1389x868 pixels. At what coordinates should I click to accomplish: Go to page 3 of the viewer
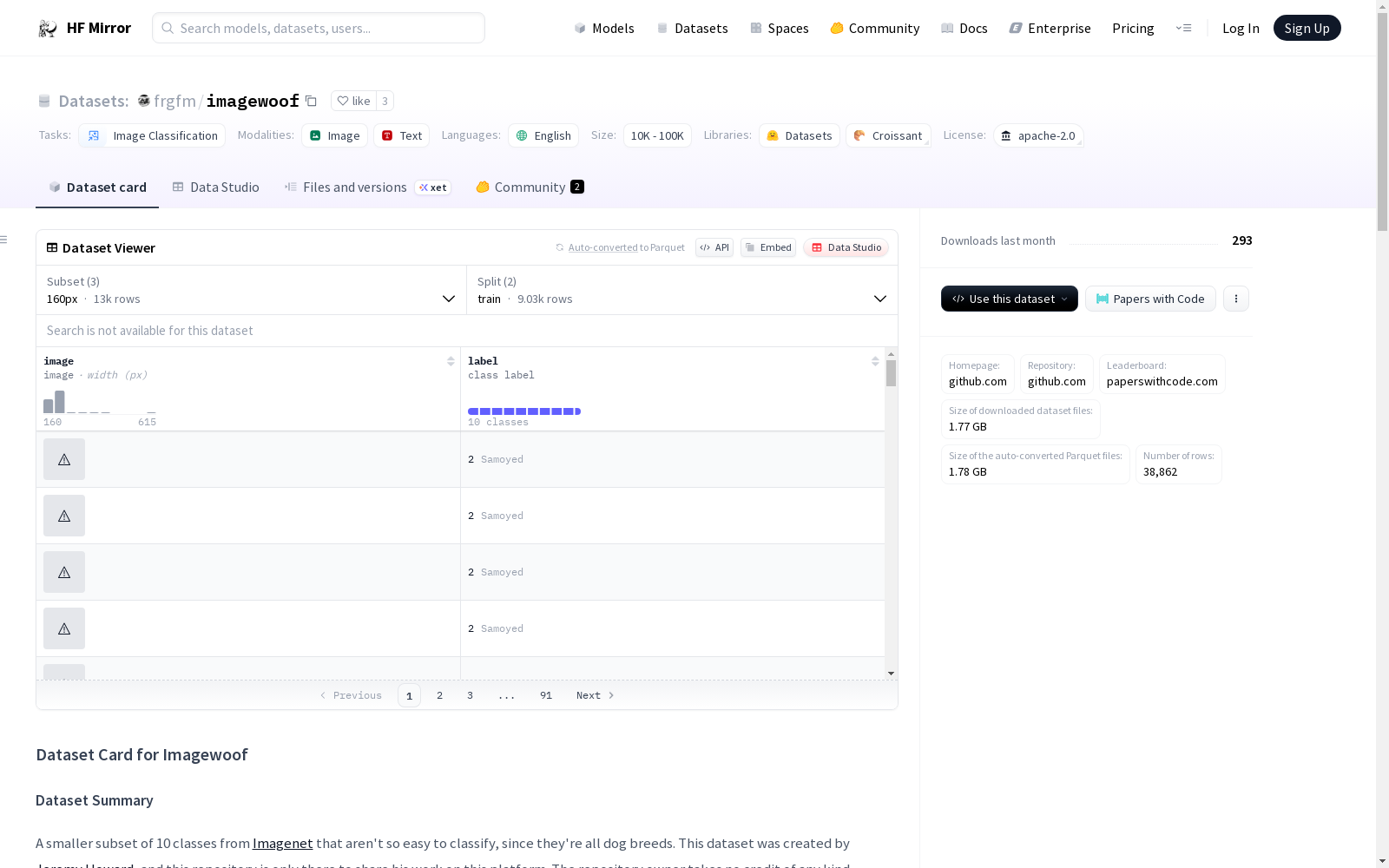[x=471, y=695]
